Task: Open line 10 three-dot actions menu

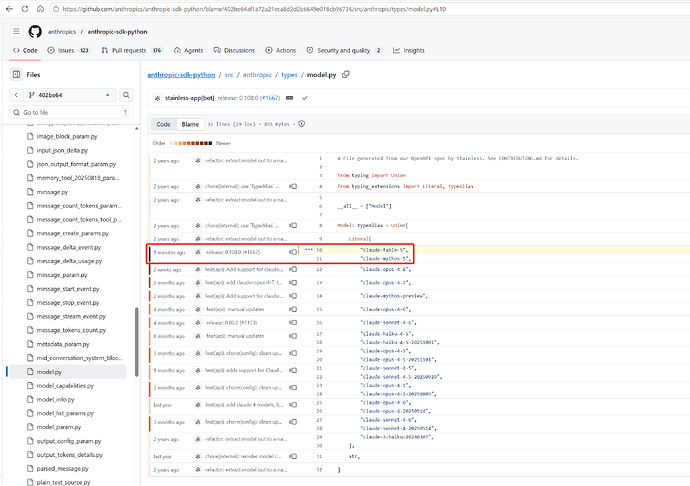Action: tap(309, 250)
